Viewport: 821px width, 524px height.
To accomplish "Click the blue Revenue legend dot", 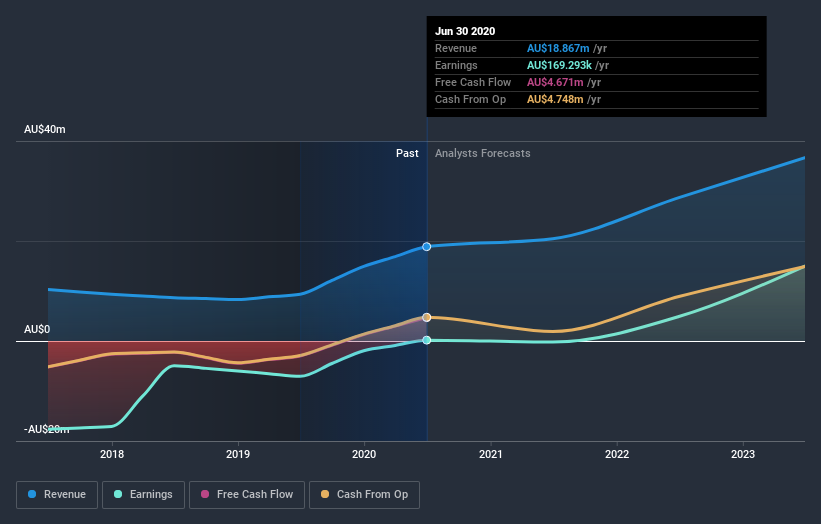I will [x=32, y=494].
